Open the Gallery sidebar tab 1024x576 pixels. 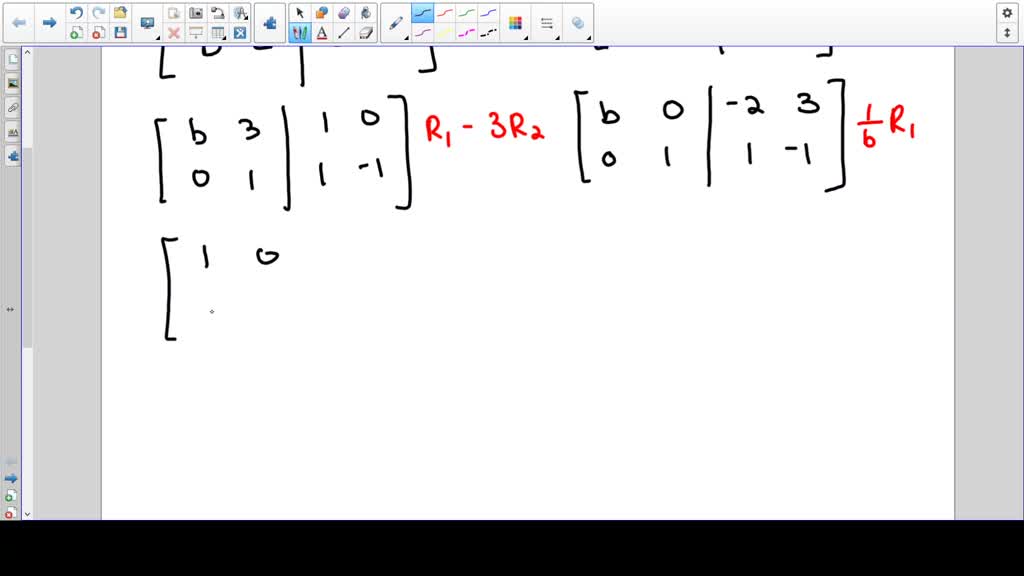11,83
